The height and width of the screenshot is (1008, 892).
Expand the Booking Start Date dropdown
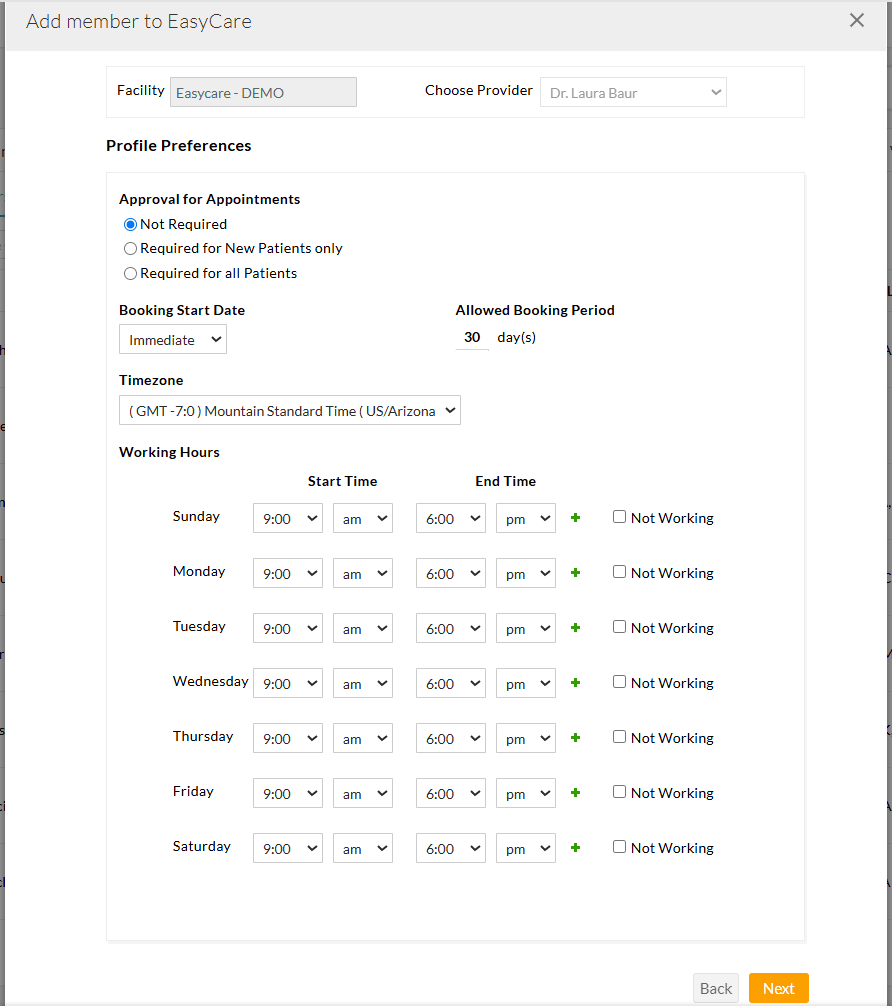point(172,339)
